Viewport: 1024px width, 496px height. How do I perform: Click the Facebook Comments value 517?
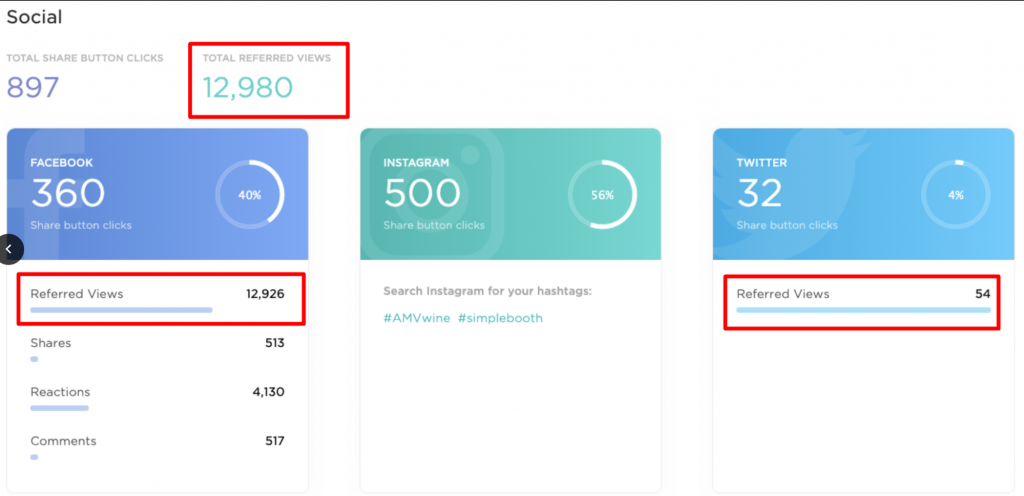(x=275, y=441)
